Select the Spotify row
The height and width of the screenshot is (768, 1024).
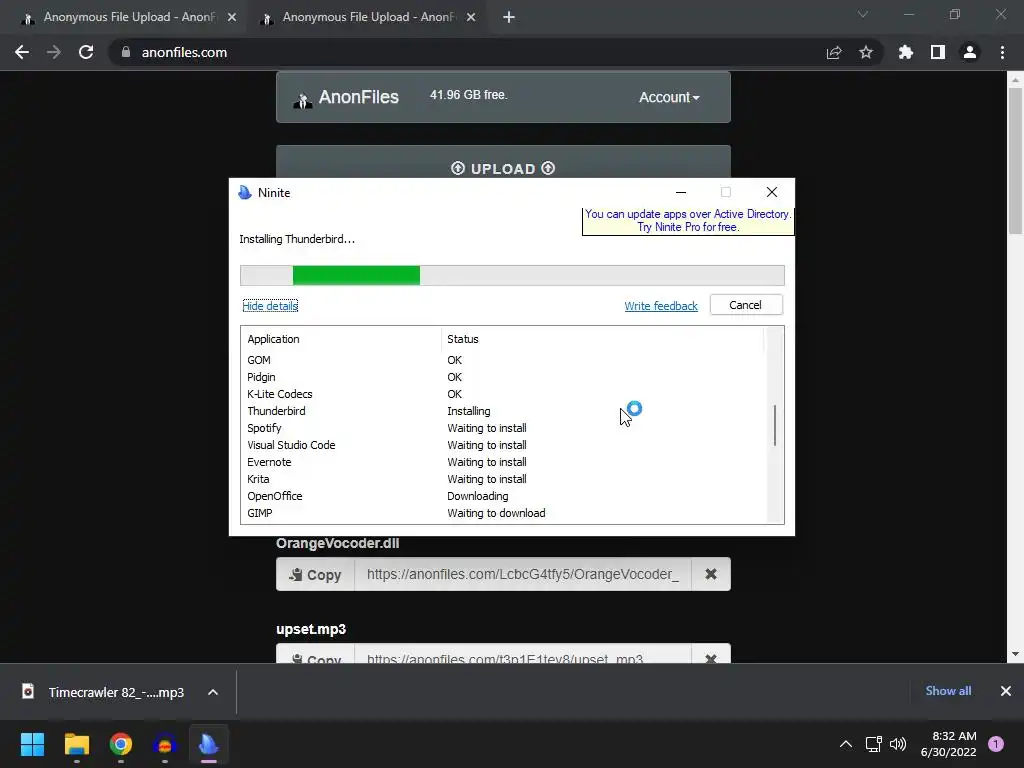pos(503,428)
